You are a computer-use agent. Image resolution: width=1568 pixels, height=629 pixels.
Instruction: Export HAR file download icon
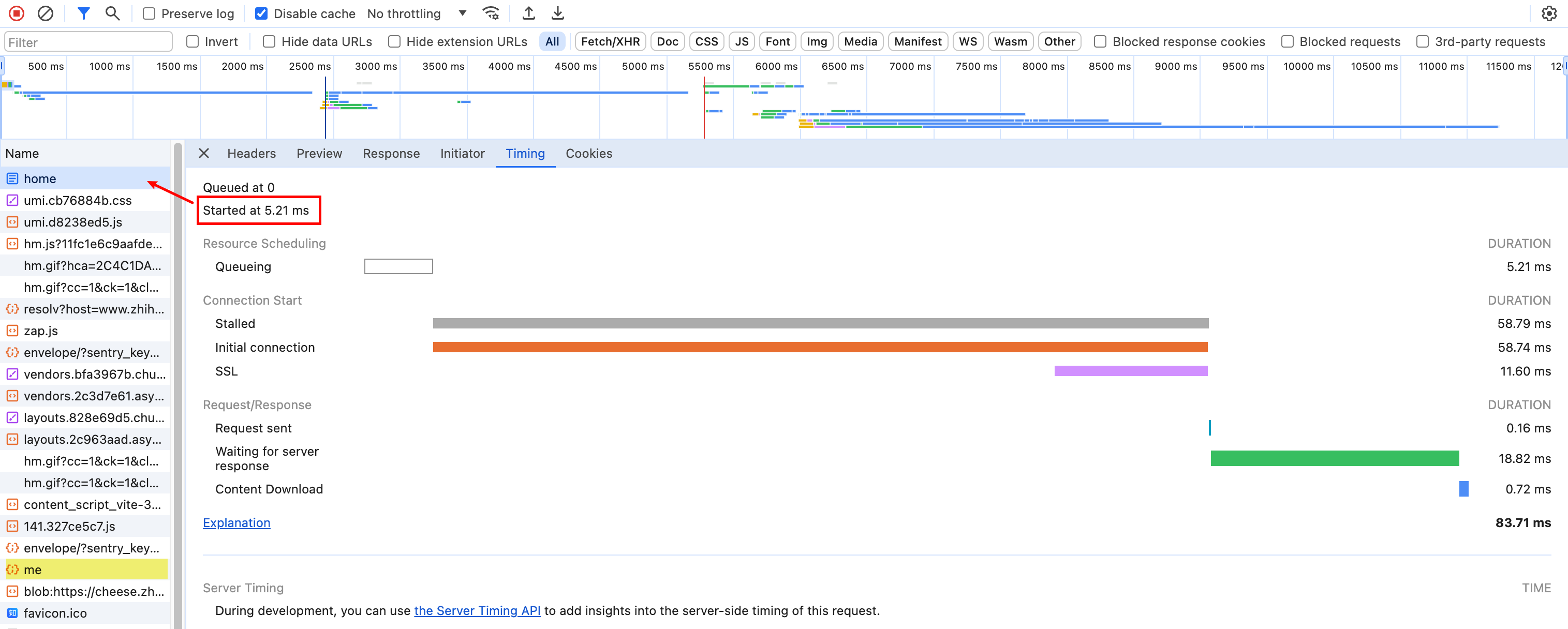coord(557,13)
